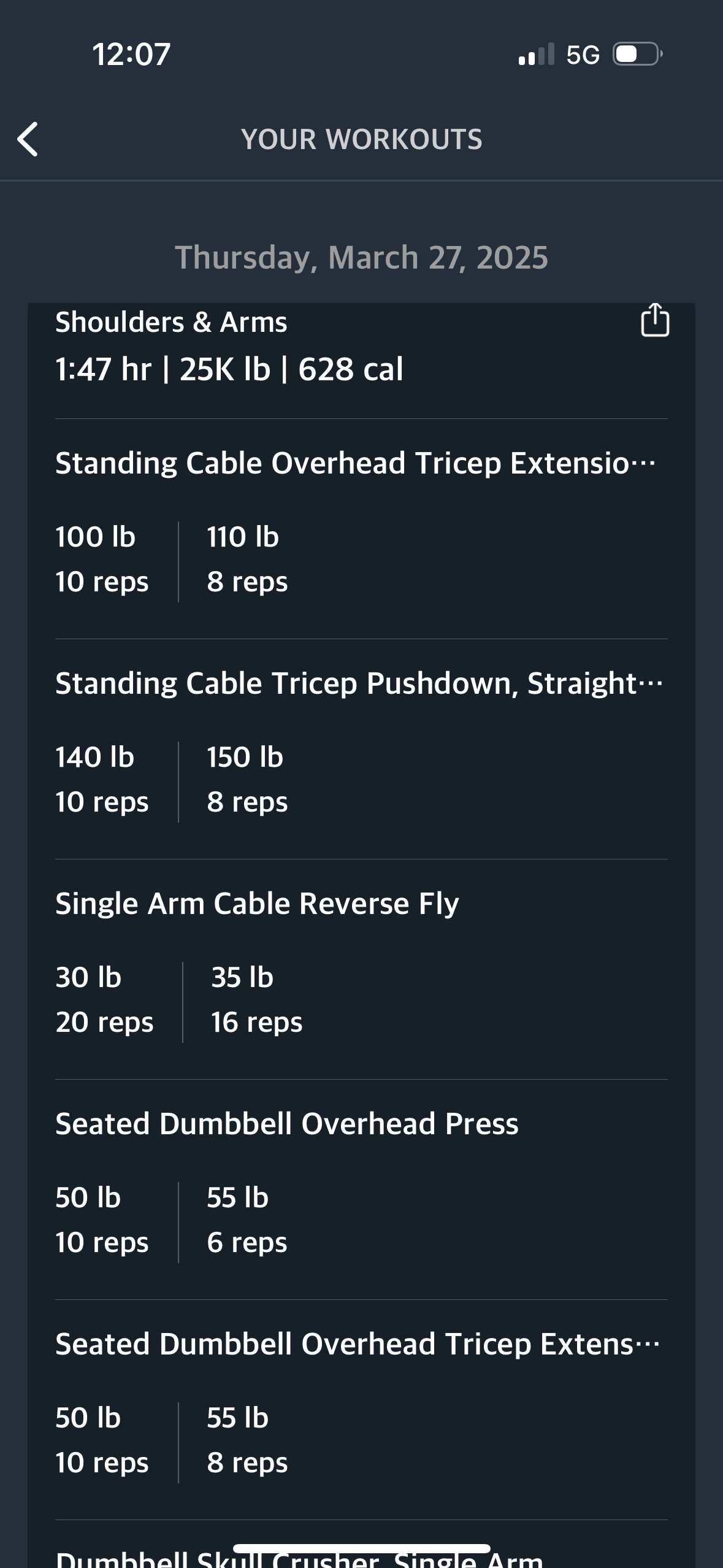Open Standing Cable Overhead Tricep Extension exercise
The image size is (723, 1568).
[356, 463]
